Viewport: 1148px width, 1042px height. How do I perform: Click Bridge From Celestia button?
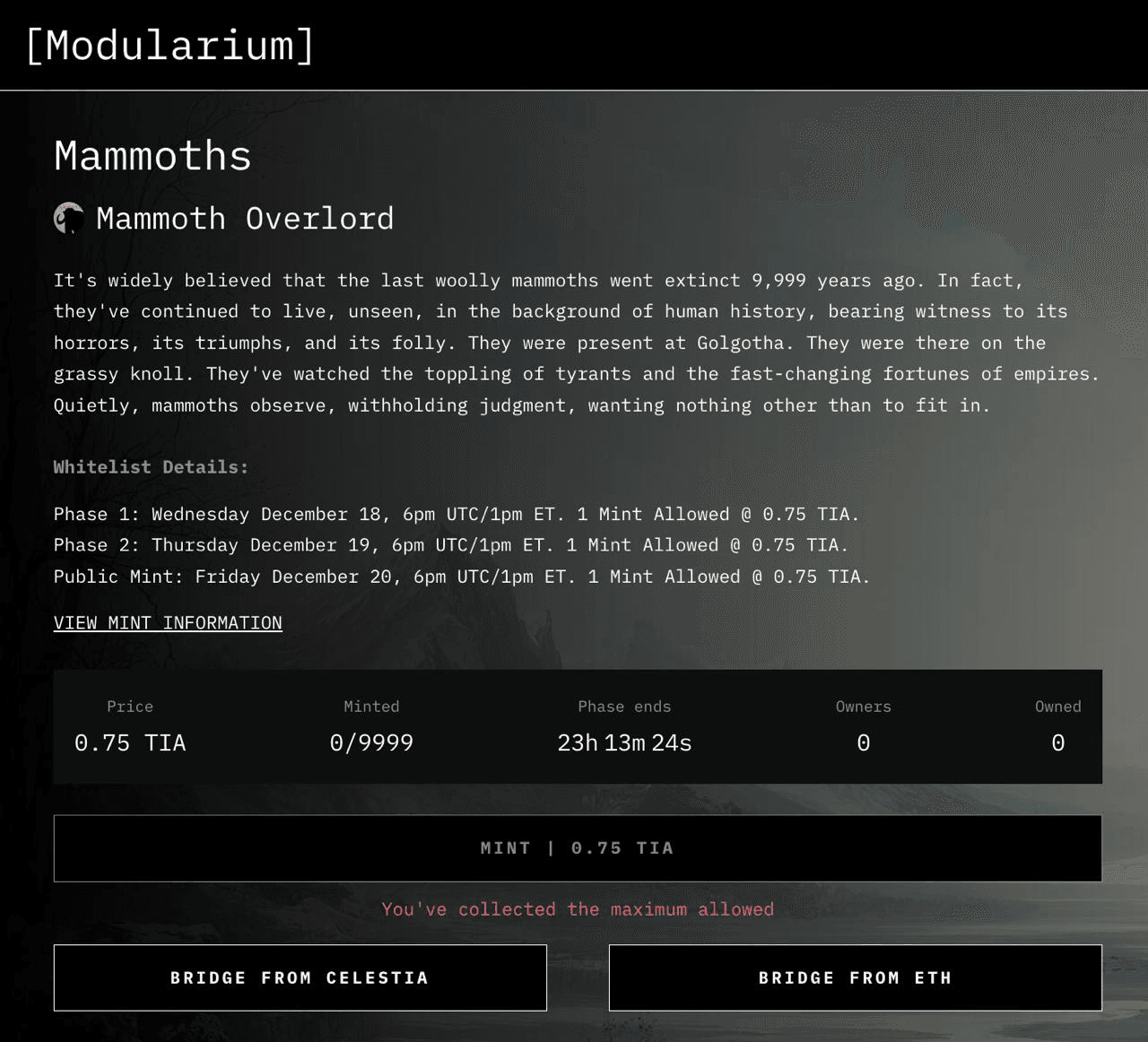click(x=300, y=977)
